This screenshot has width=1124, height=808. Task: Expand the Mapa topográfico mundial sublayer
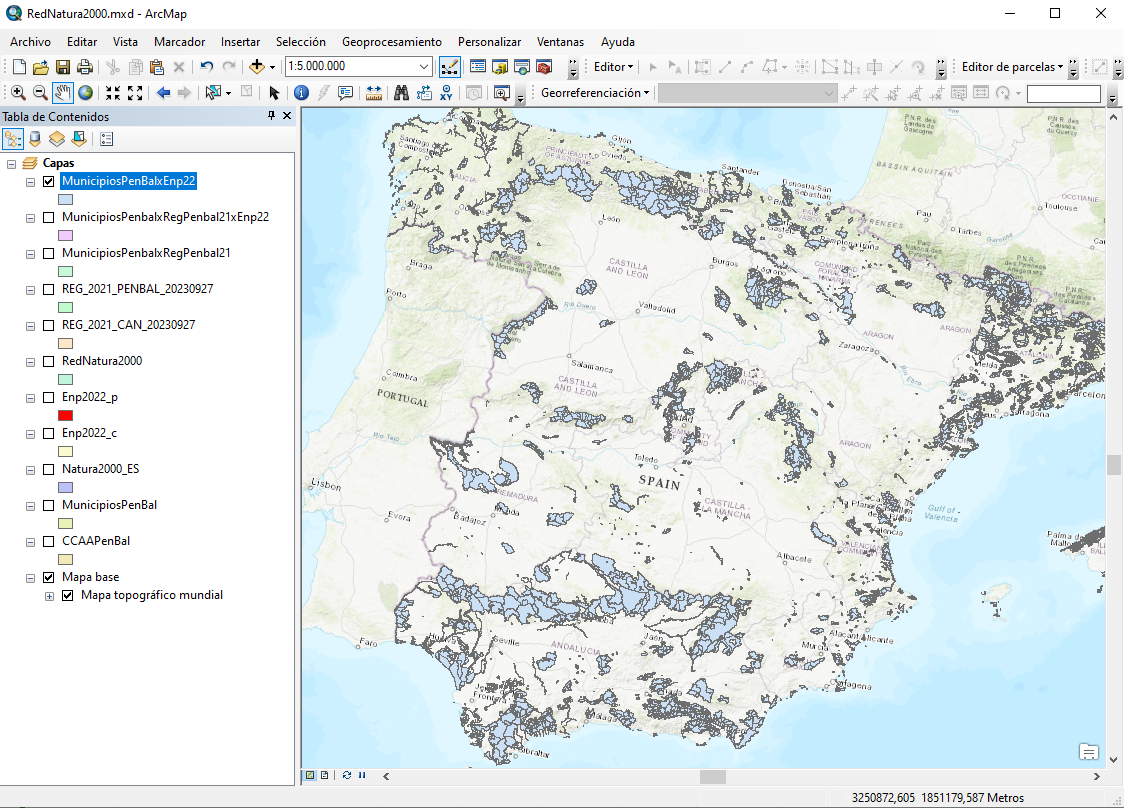click(49, 596)
